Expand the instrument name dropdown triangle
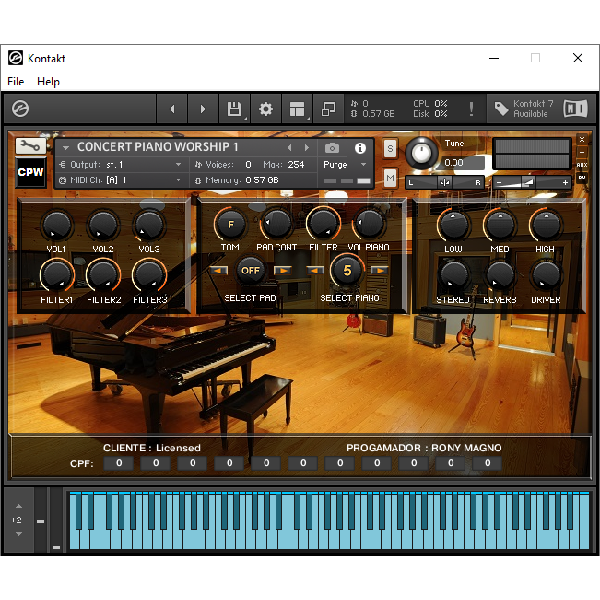Image resolution: width=600 pixels, height=600 pixels. (x=66, y=147)
